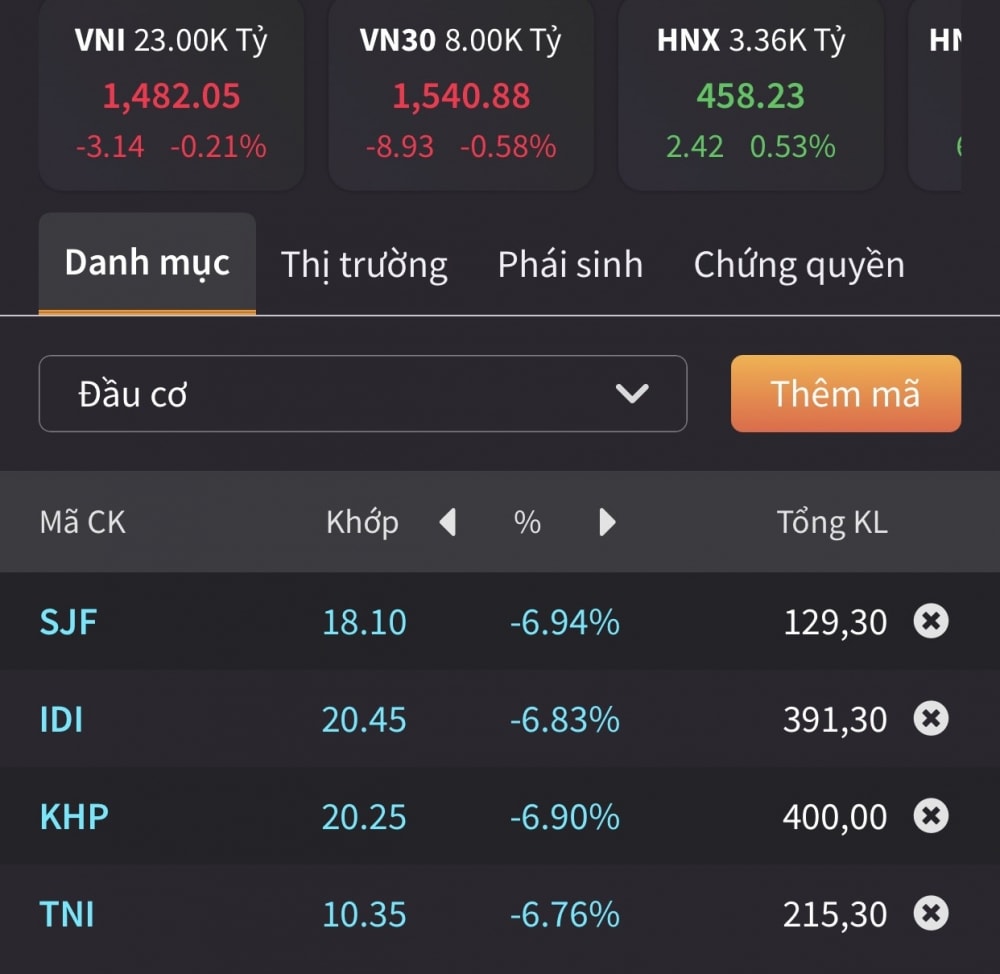Open the VNI index card
Viewport: 1000px width, 974px height.
tap(171, 95)
